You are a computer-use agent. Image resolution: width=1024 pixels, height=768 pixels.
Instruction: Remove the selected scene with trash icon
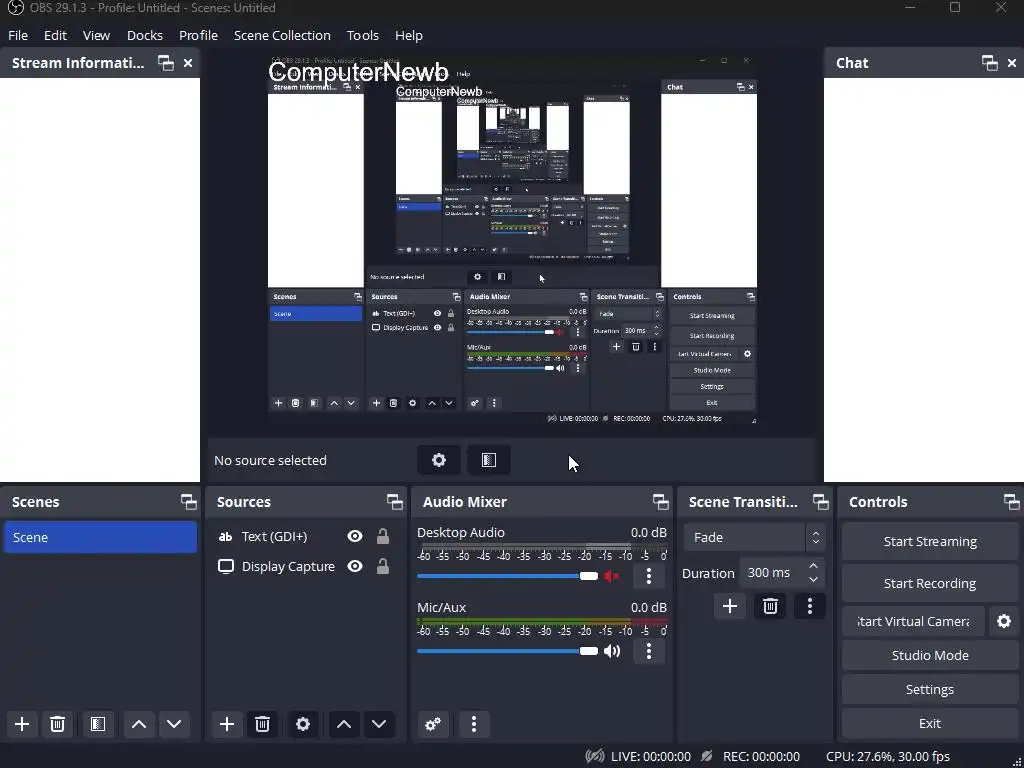(57, 724)
